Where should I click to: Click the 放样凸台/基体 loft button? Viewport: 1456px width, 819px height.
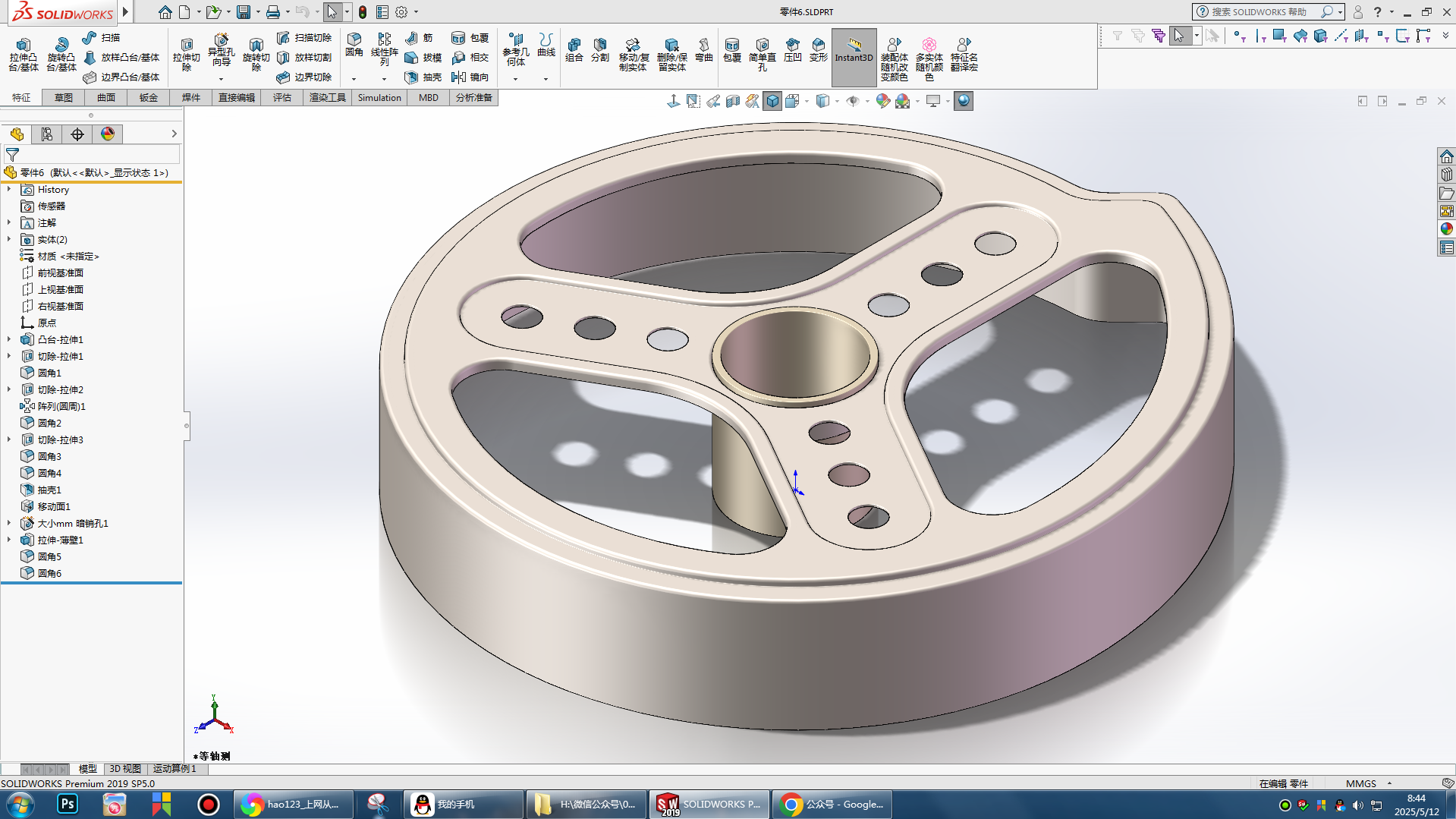pos(121,57)
